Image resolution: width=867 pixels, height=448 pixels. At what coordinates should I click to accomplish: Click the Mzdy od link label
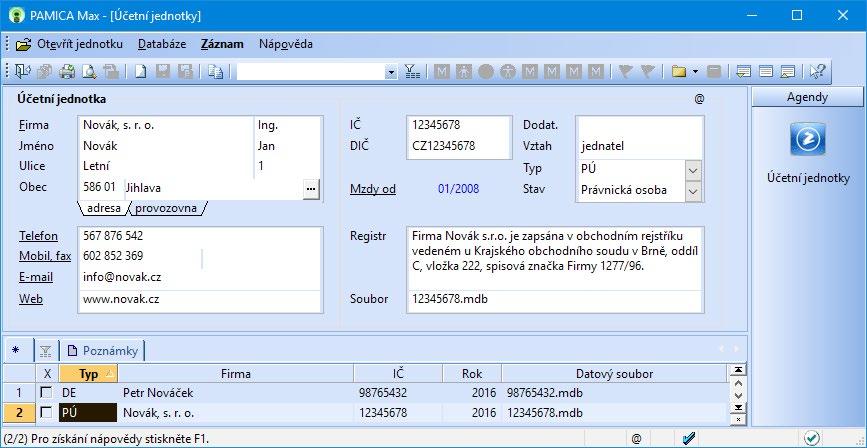click(373, 190)
